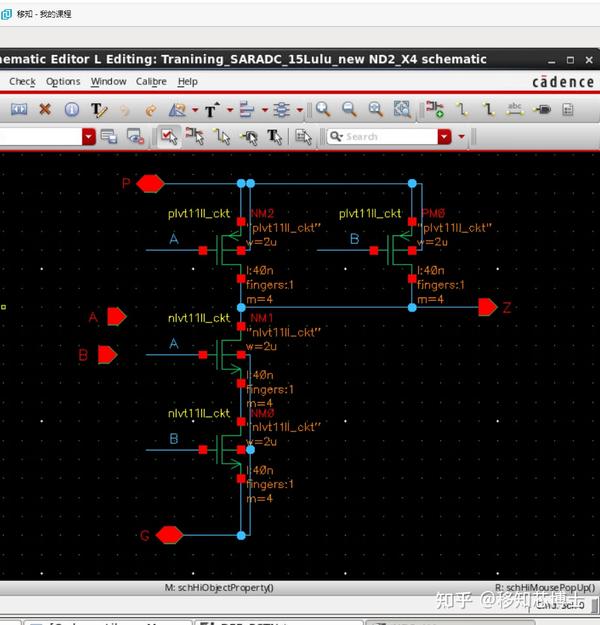This screenshot has height=625, width=600.
Task: Click the list-with-cursor selection icon
Action: 303,137
